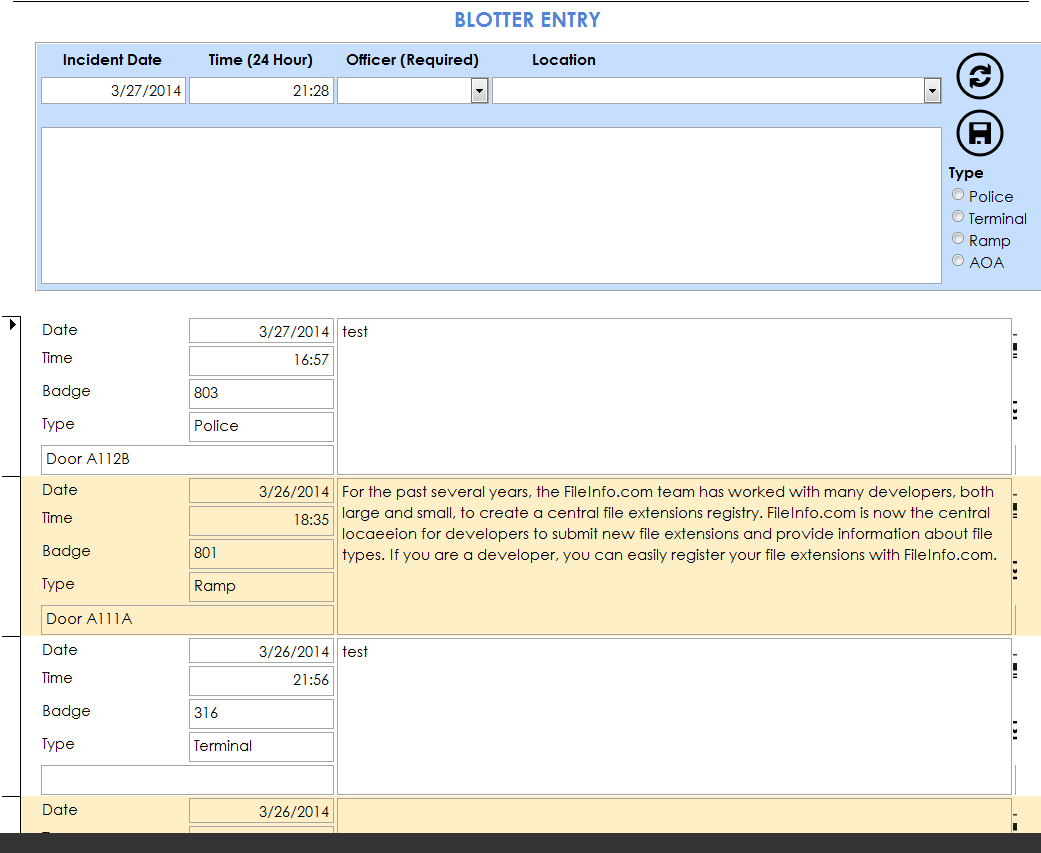Click empty location field of badge 316 record
The height and width of the screenshot is (853, 1041).
click(187, 780)
